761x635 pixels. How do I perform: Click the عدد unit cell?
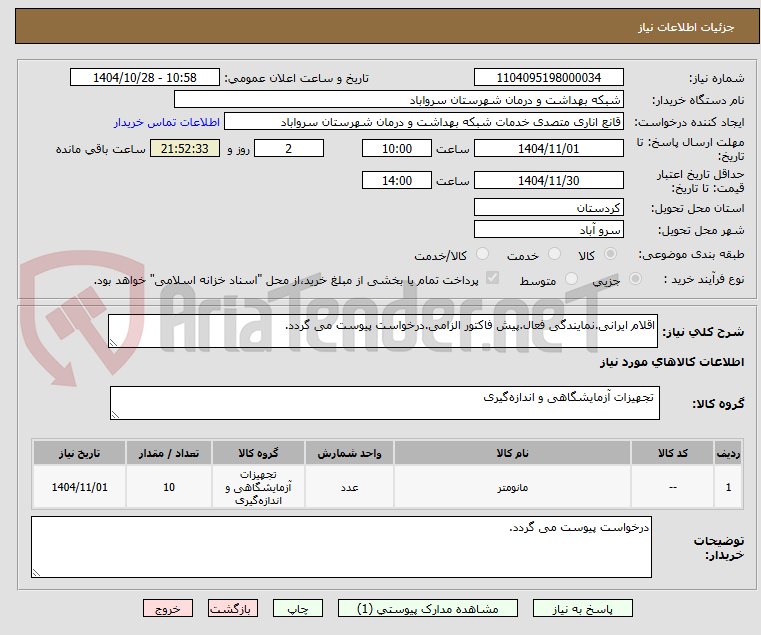tap(349, 487)
